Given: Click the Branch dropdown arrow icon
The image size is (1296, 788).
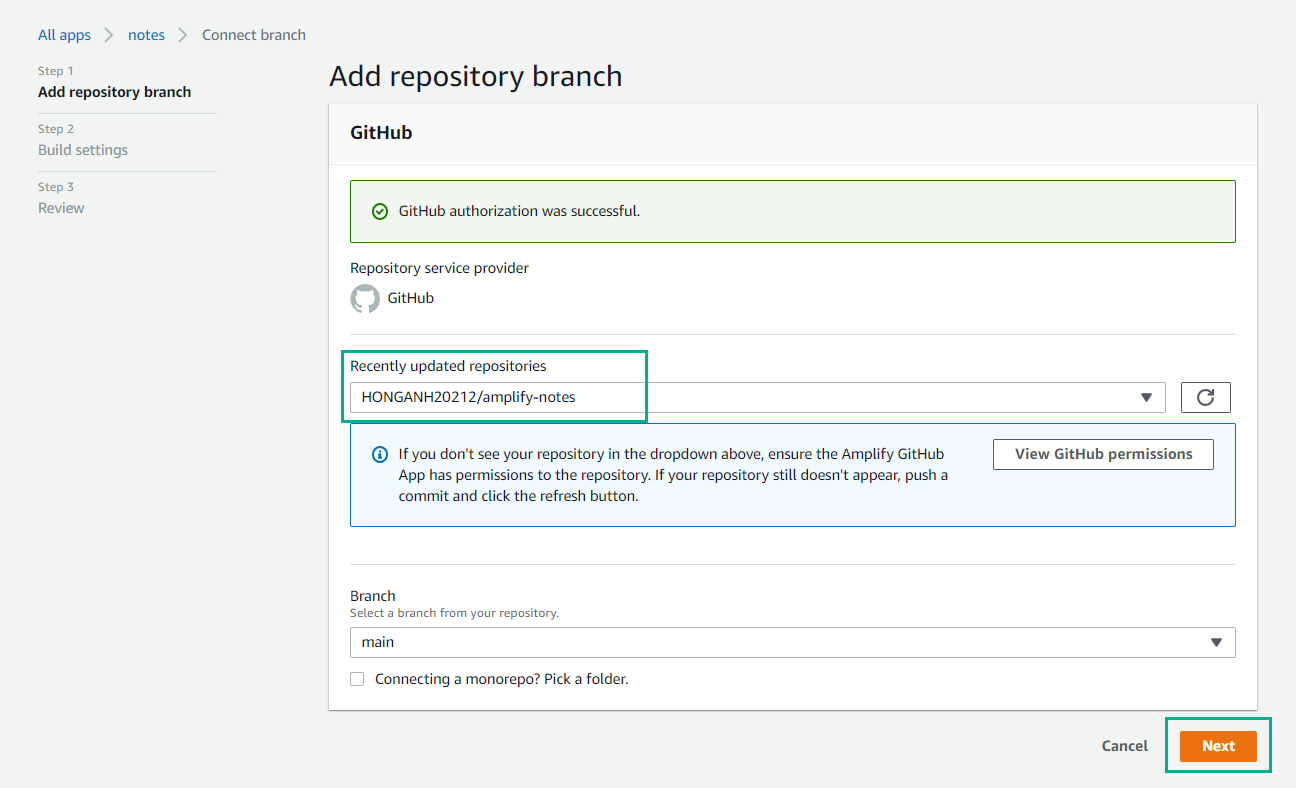Looking at the screenshot, I should [x=1216, y=642].
